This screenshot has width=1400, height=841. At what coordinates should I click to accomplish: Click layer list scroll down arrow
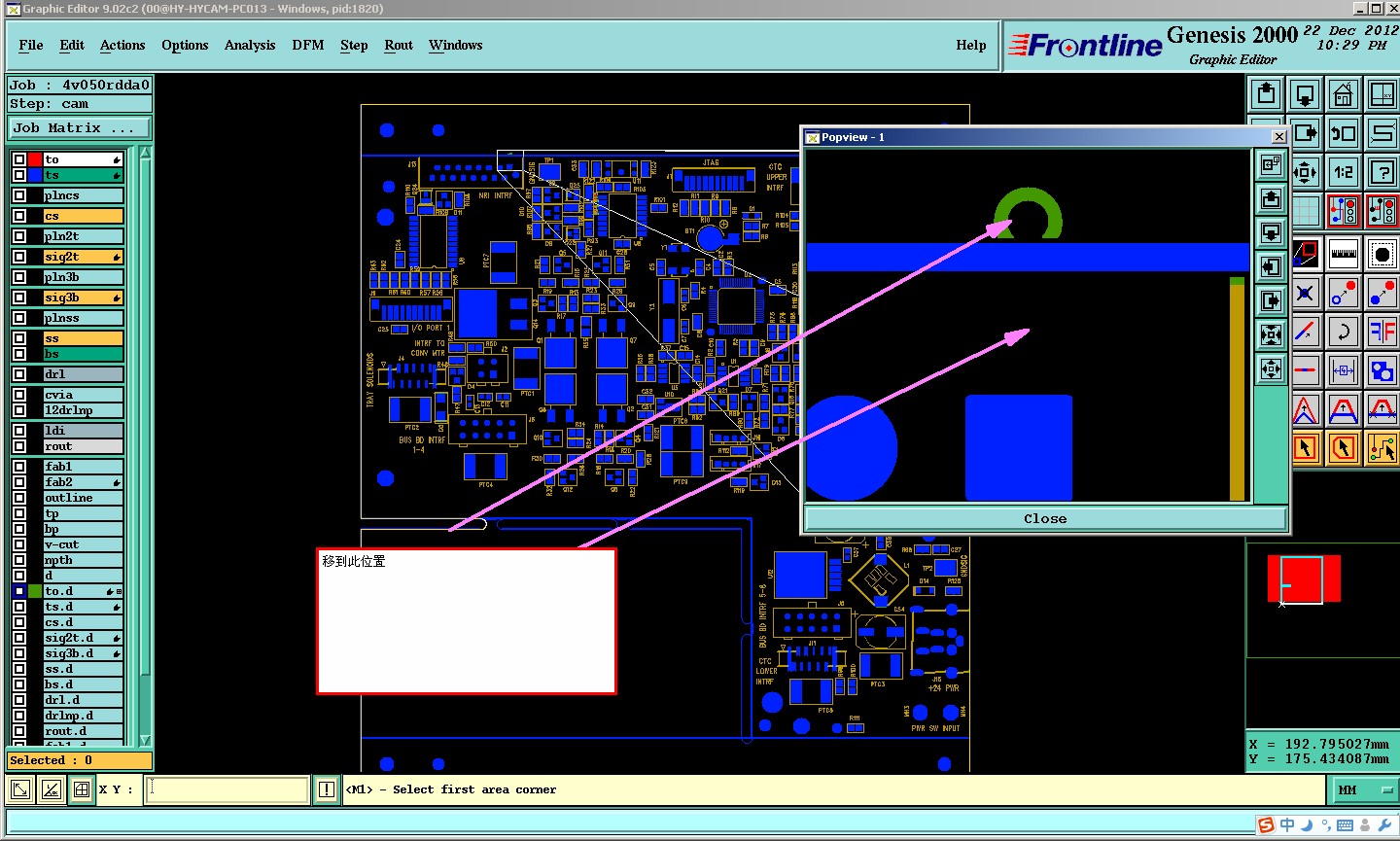coord(146,741)
